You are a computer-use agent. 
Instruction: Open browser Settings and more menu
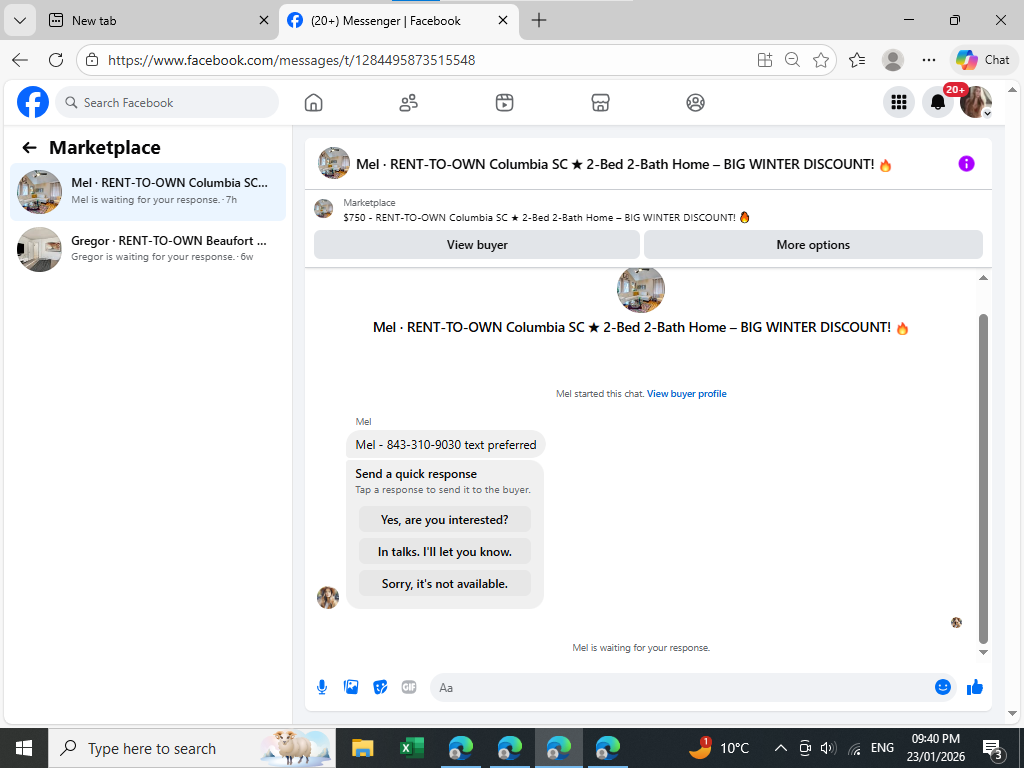pos(929,60)
